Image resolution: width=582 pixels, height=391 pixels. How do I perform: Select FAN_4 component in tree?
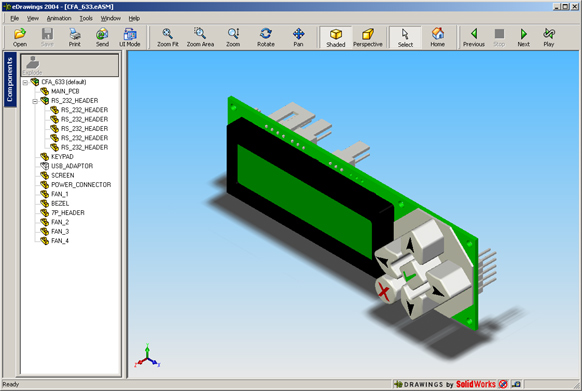point(60,241)
